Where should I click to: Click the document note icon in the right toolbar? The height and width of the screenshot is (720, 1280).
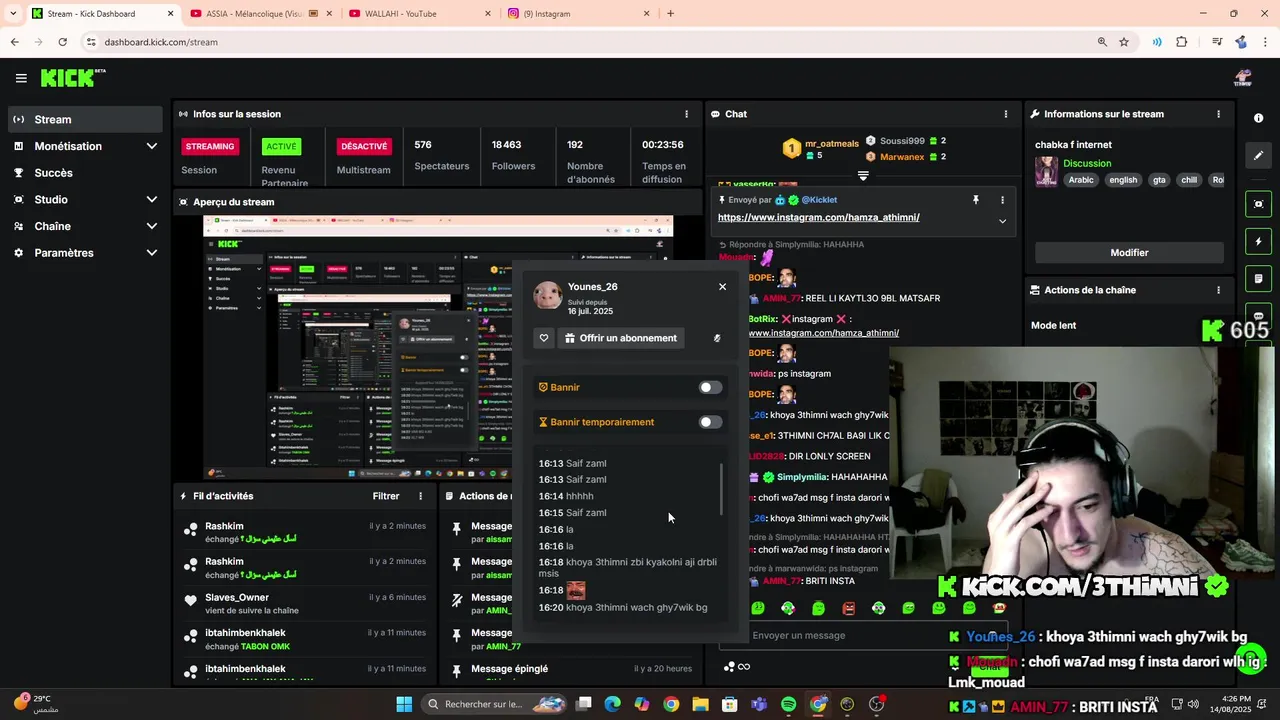click(x=1258, y=278)
